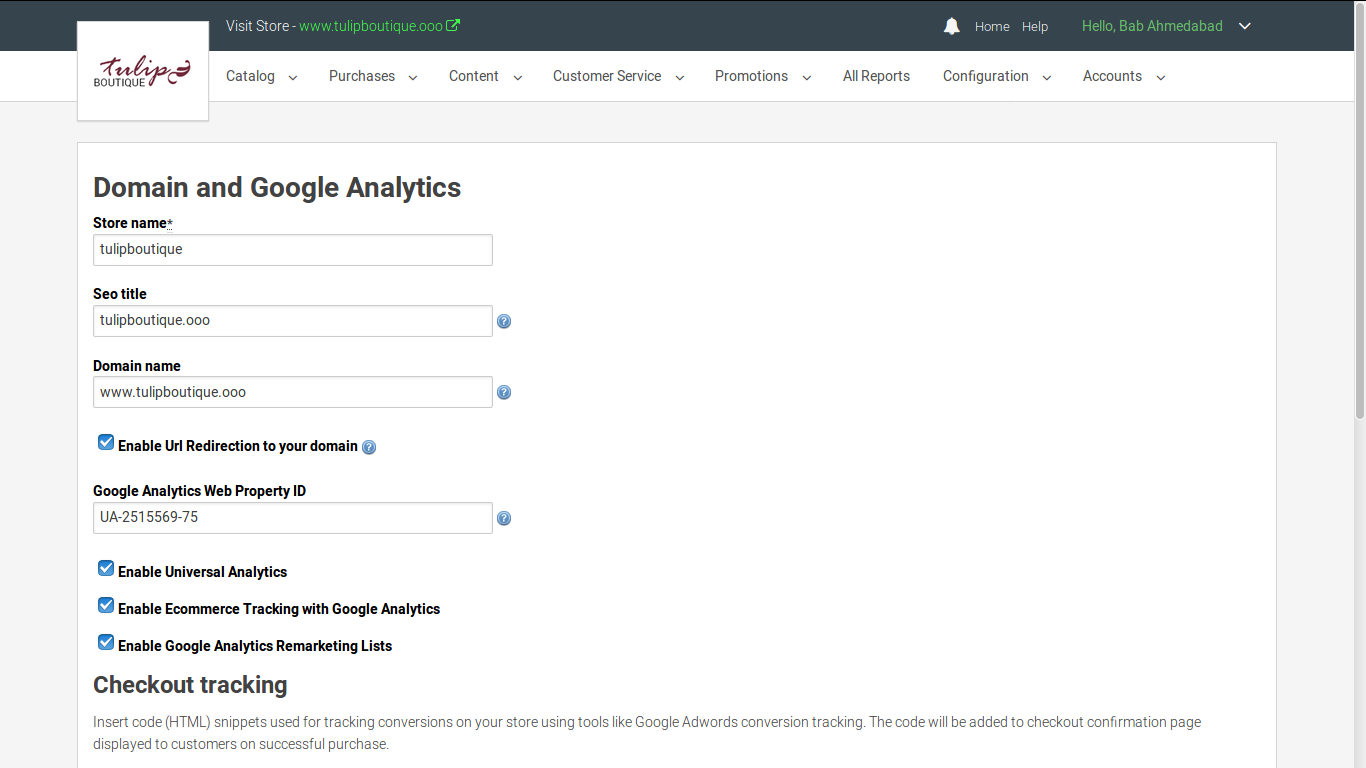Screen dimensions: 1366x768
Task: Expand the Accounts menu
Action: (1124, 76)
